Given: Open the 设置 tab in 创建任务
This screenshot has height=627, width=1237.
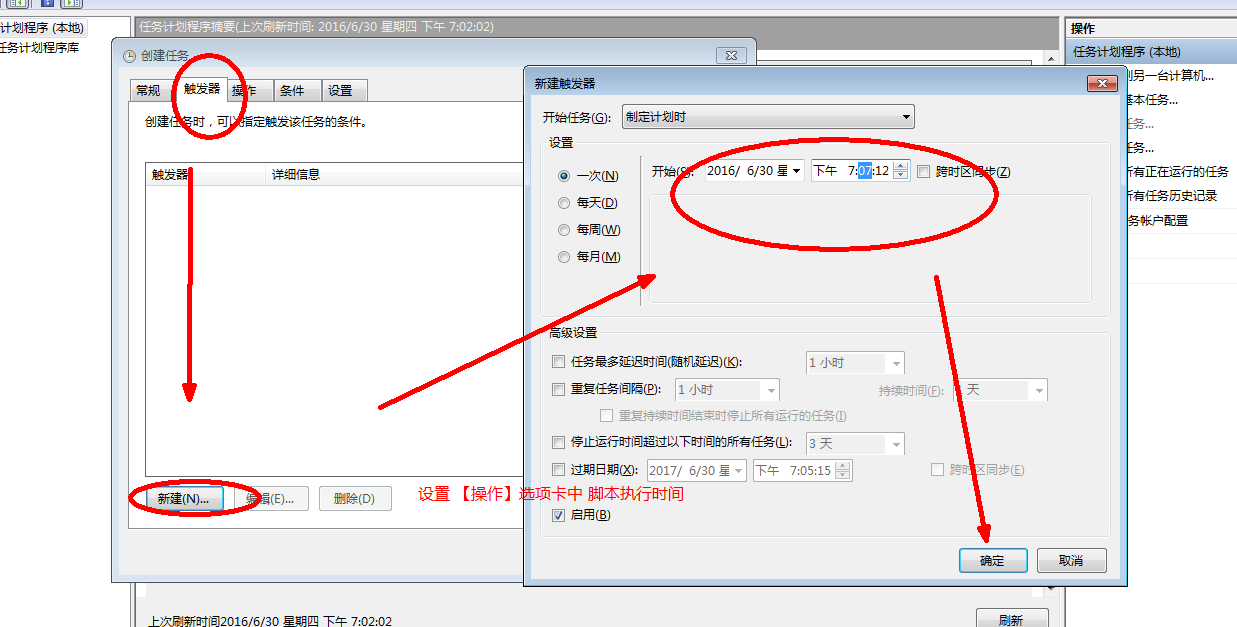Looking at the screenshot, I should click(340, 90).
